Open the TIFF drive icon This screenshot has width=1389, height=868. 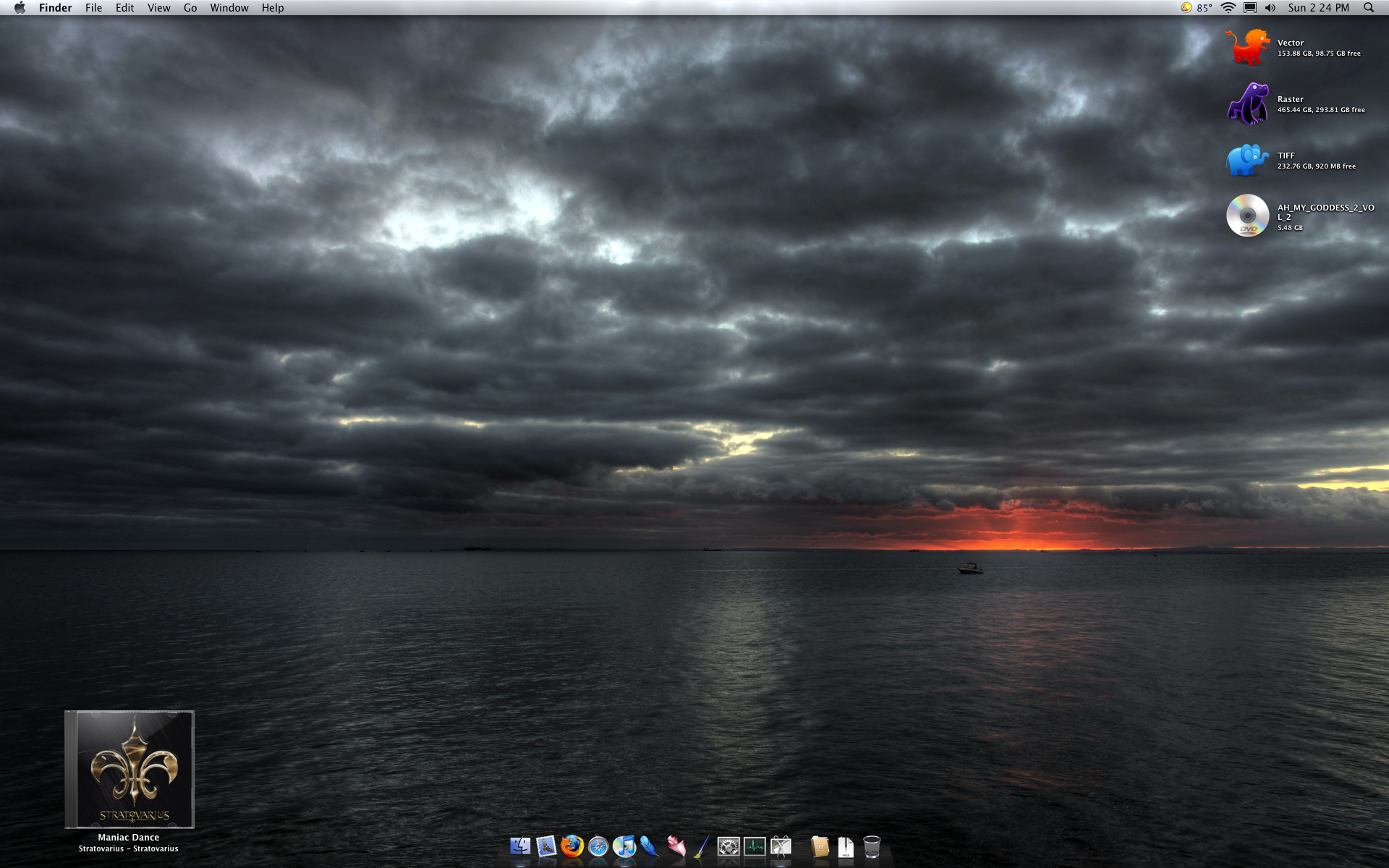click(1246, 160)
